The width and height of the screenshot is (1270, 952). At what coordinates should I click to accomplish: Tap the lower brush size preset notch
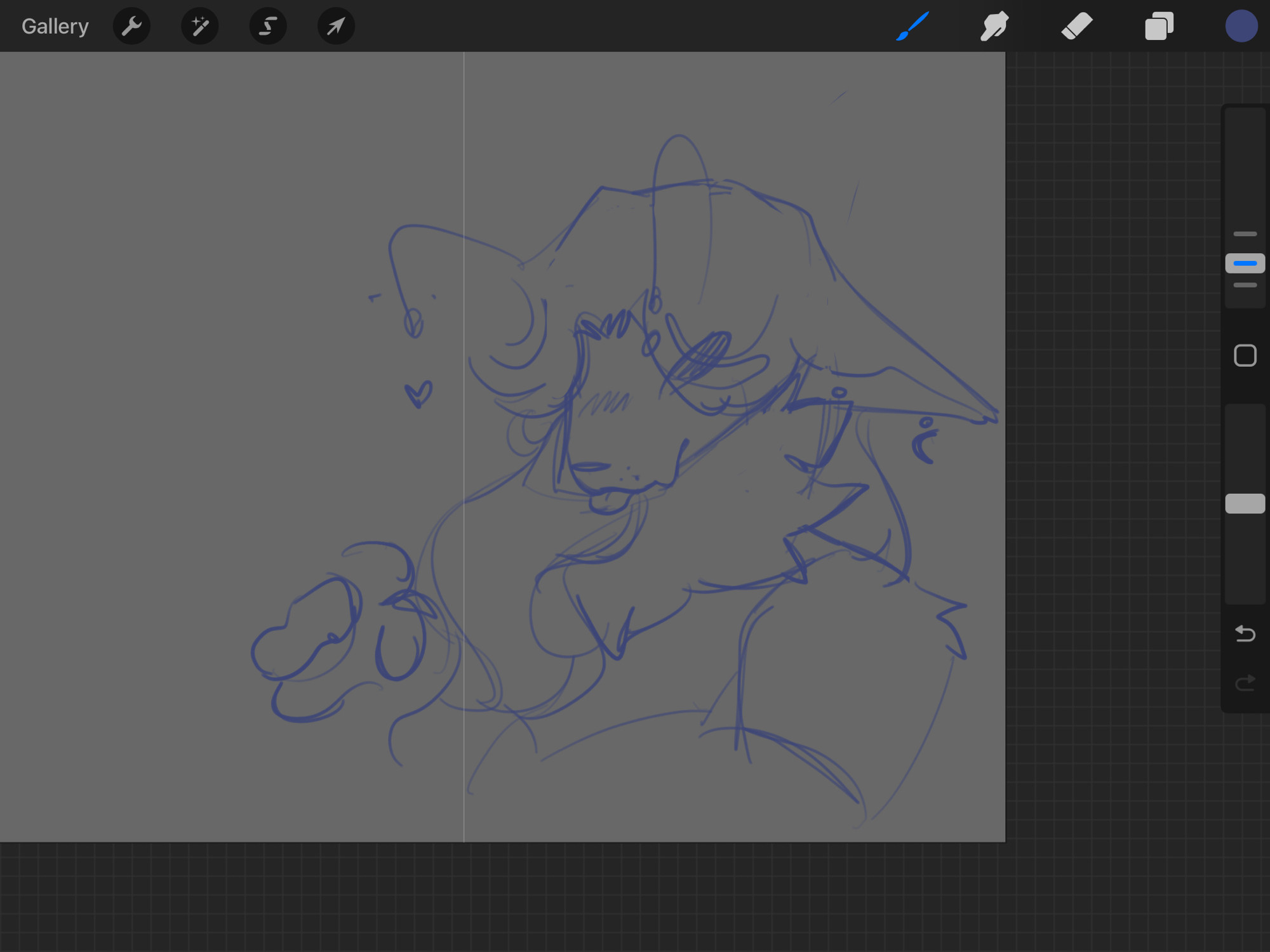(x=1245, y=285)
